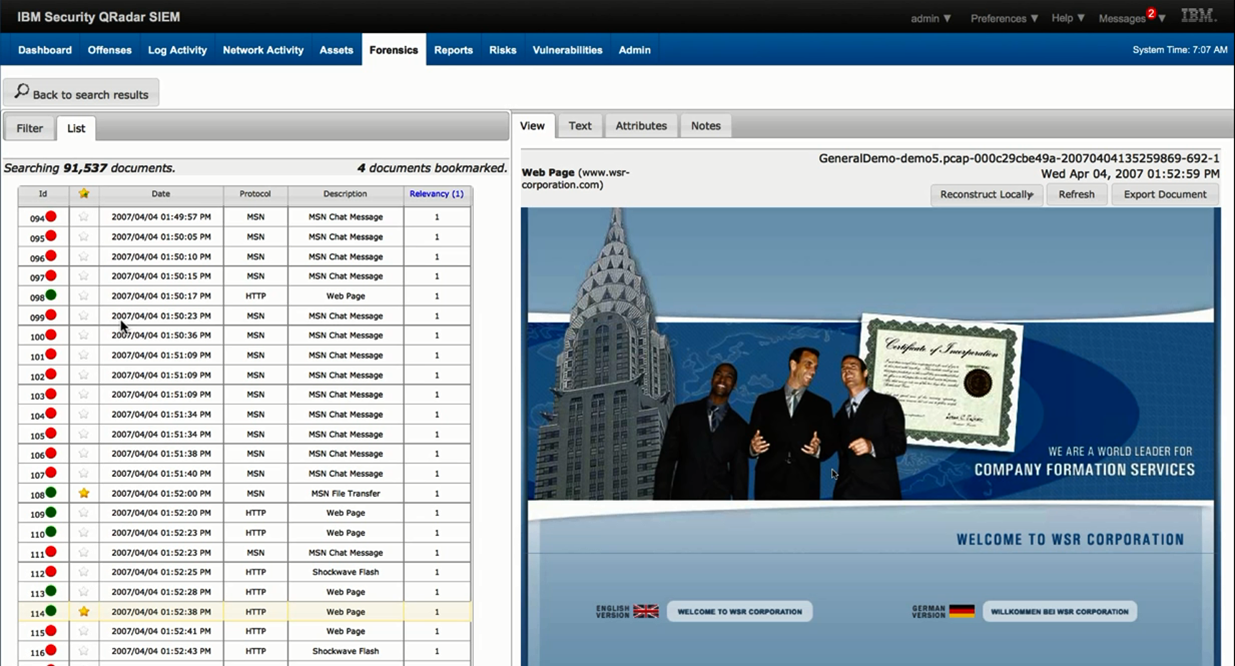This screenshot has height=666, width=1235.
Task: Open the Notes tab
Action: pyautogui.click(x=706, y=126)
